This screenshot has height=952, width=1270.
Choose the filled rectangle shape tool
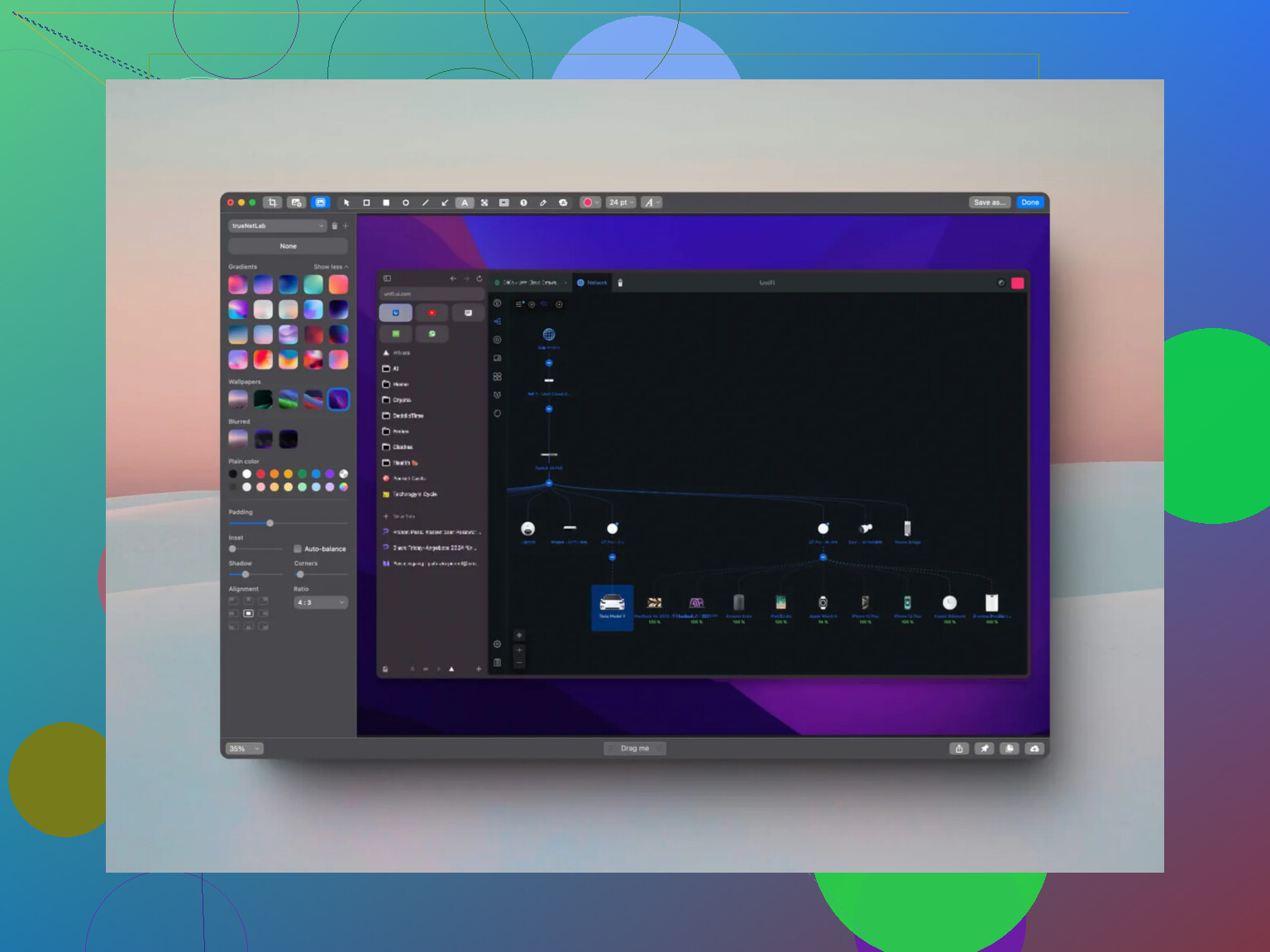[386, 202]
